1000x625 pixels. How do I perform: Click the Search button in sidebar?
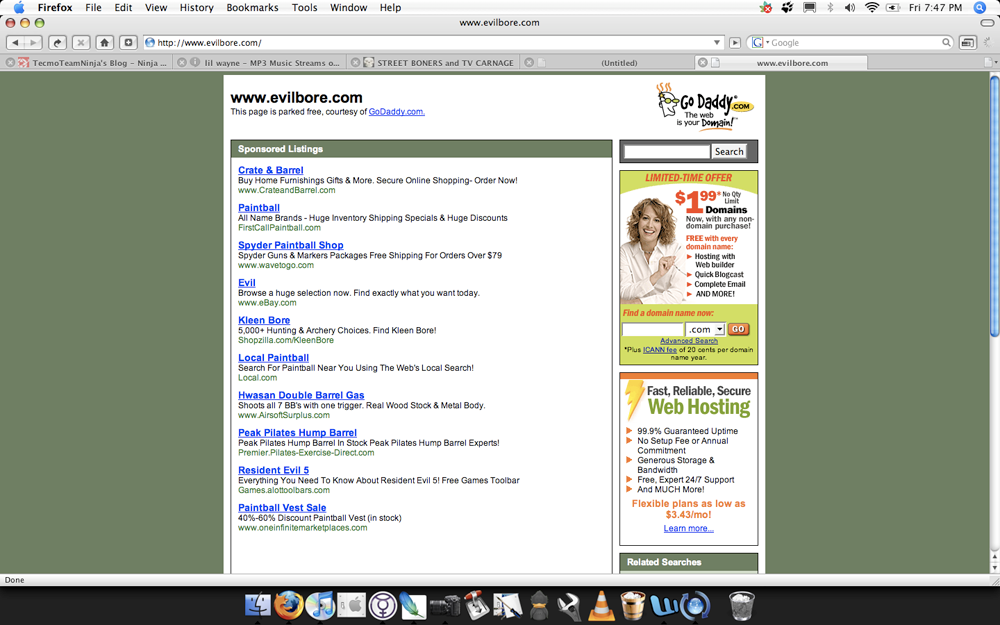(x=729, y=151)
